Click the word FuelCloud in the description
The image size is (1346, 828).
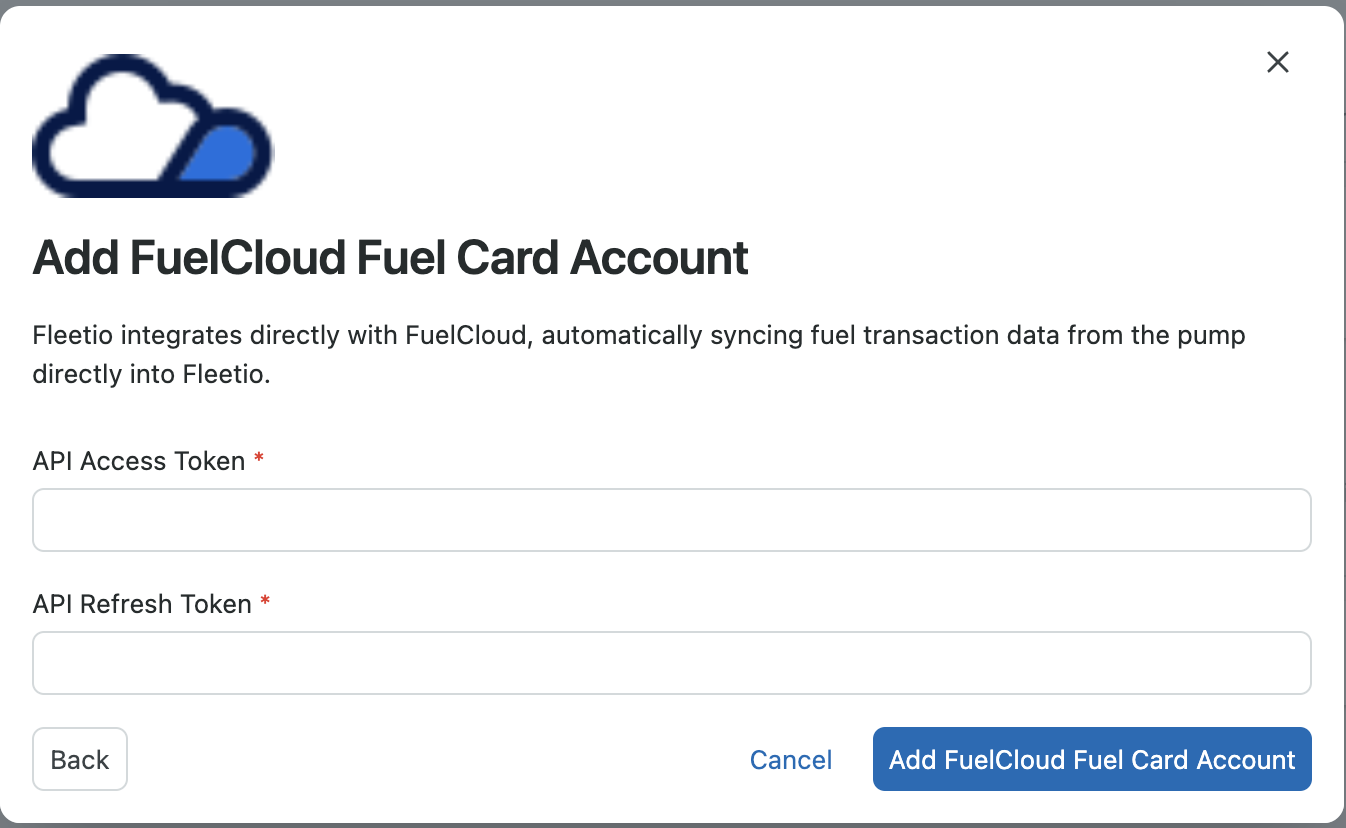465,335
